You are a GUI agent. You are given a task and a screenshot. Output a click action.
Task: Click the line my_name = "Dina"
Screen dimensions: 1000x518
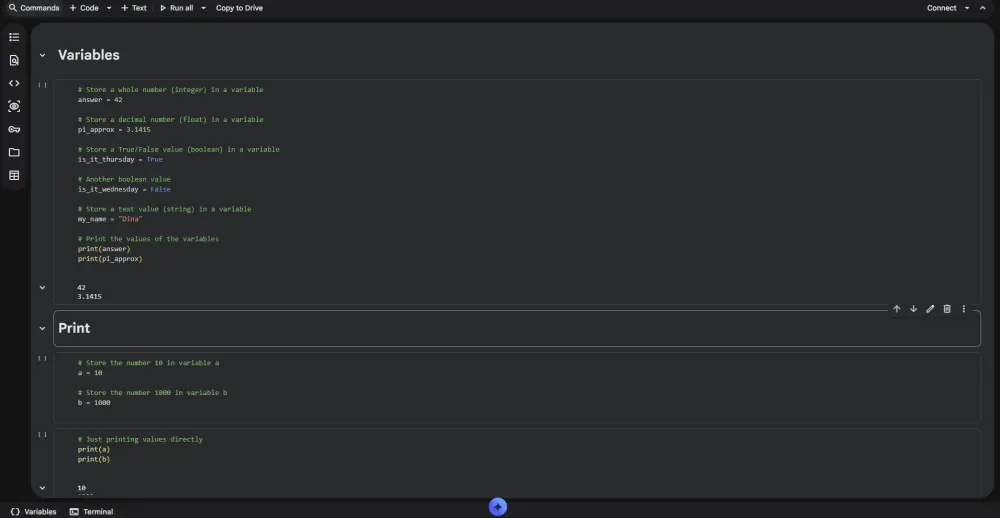click(x=110, y=219)
